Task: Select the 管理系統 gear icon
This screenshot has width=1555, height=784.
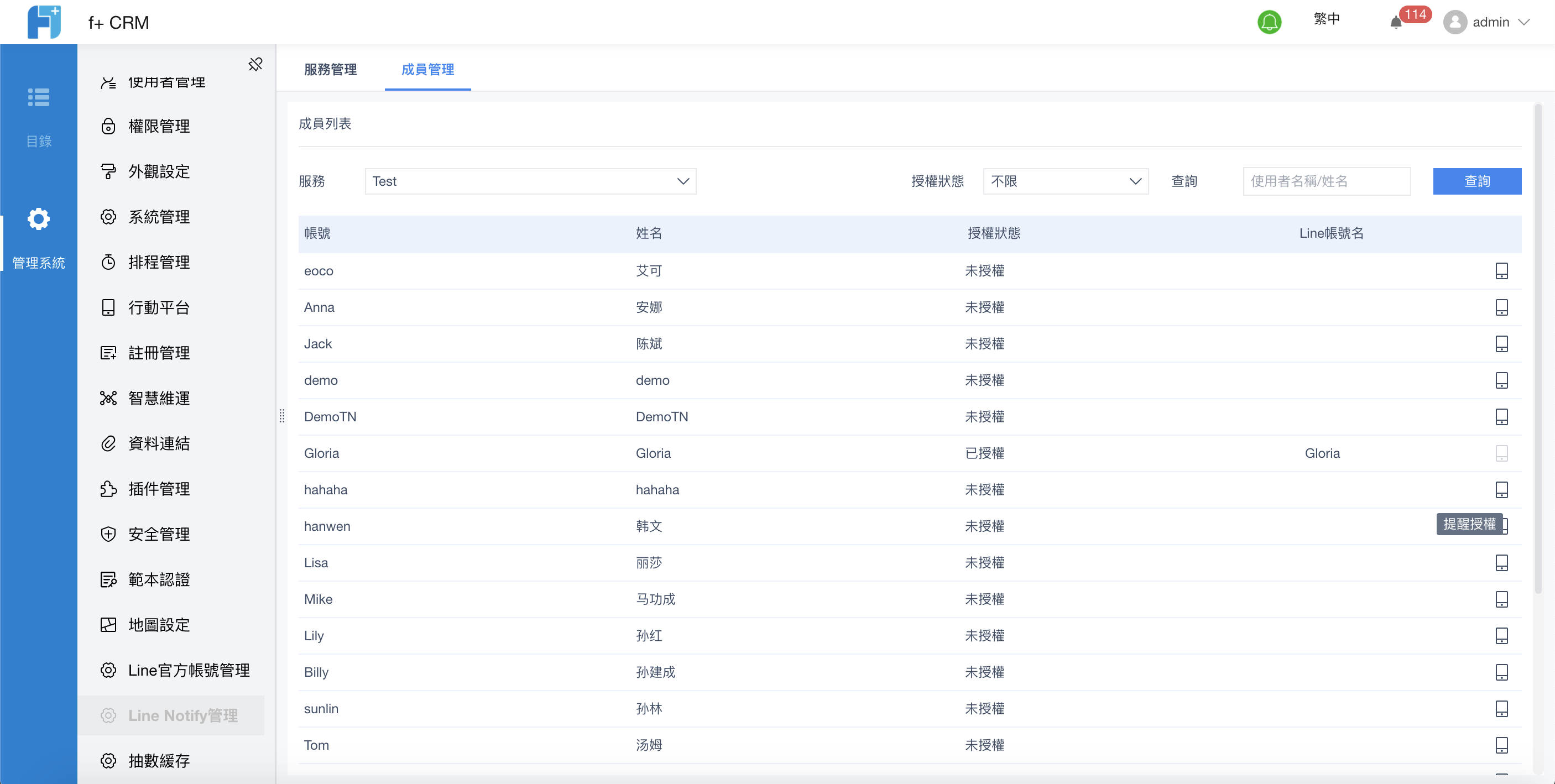Action: click(x=39, y=218)
